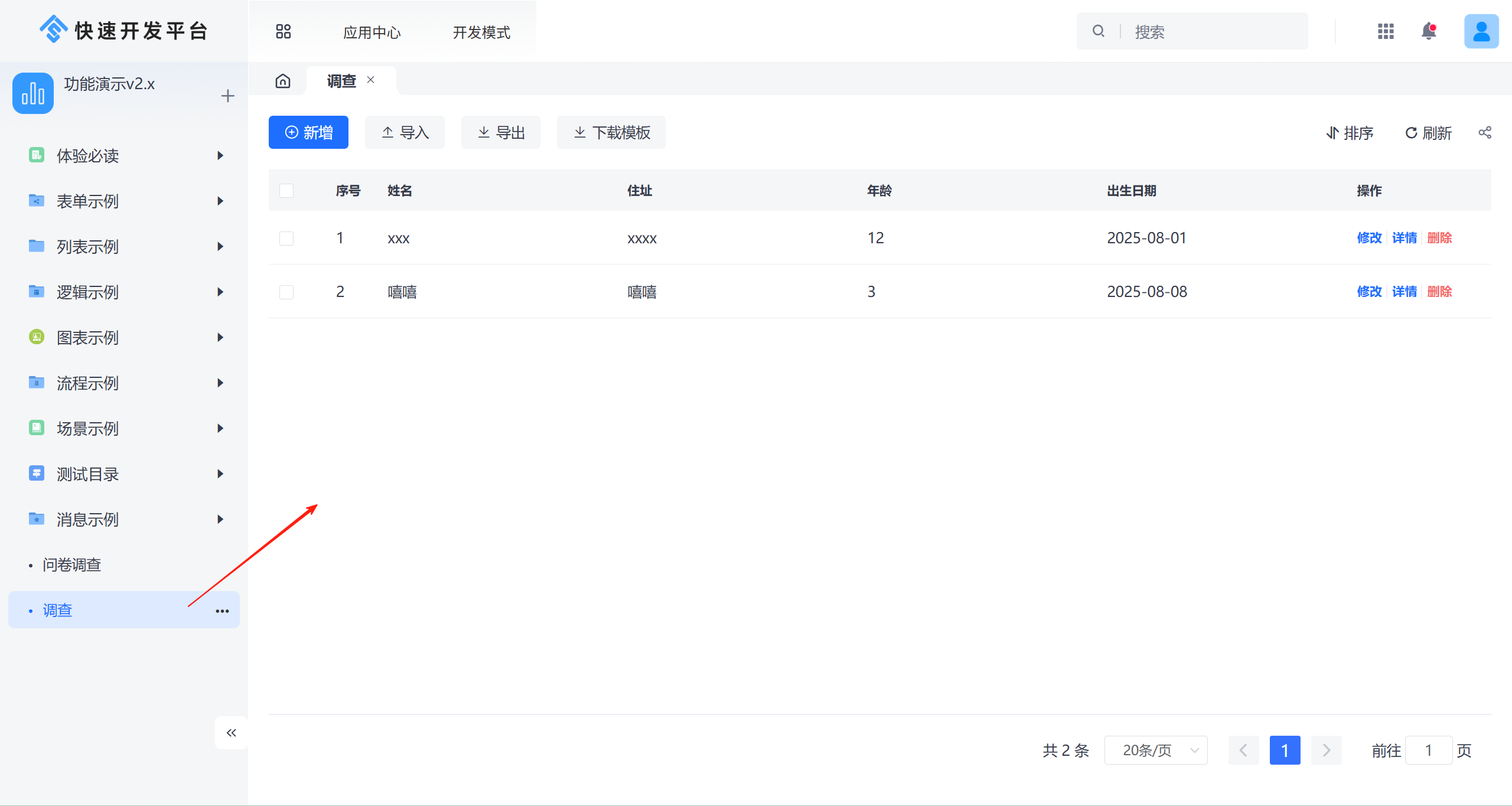Expand the 测试目录 menu arrow
The image size is (1512, 806).
[220, 474]
